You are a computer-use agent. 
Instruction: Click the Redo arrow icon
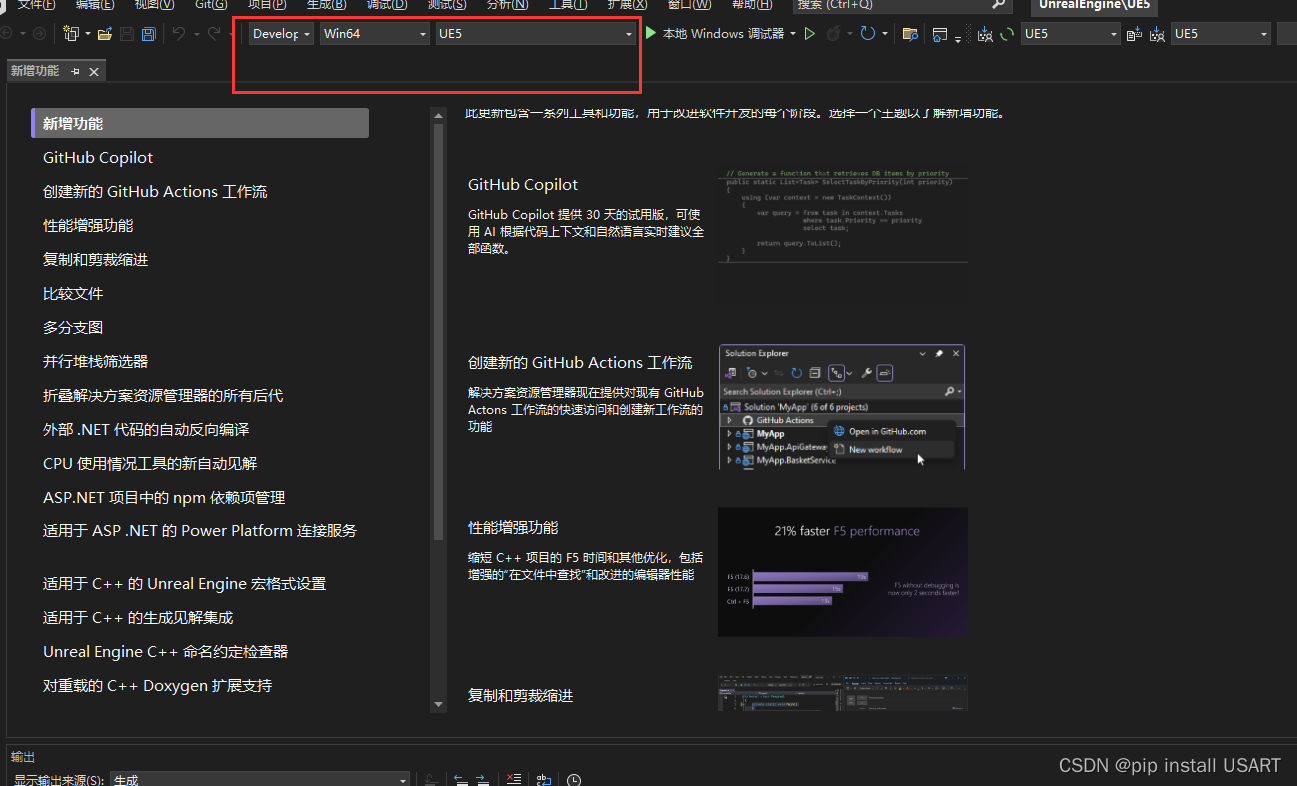(x=214, y=34)
